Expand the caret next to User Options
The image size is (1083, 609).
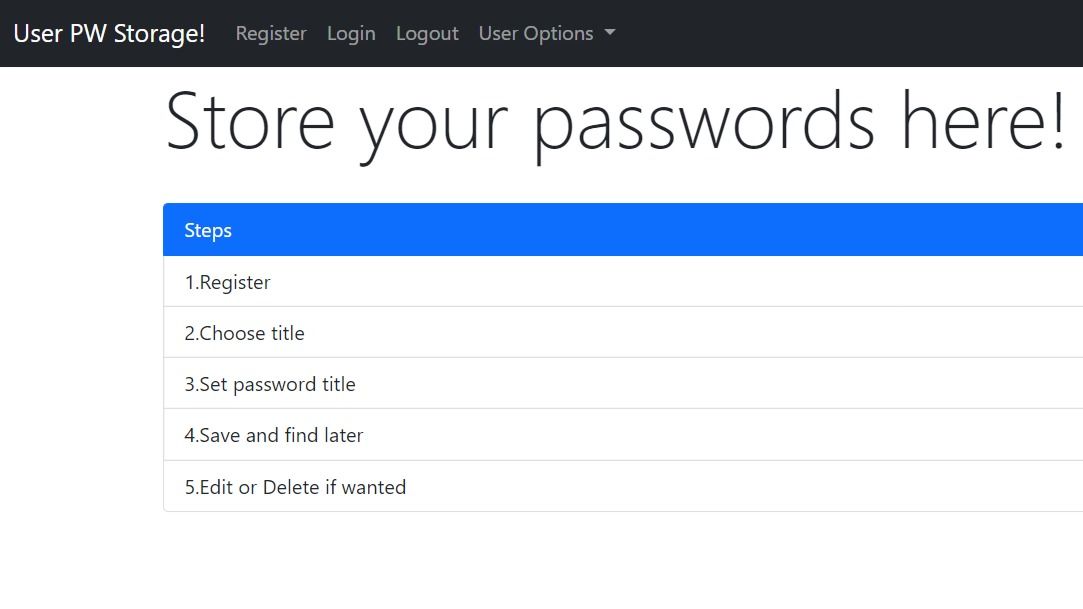click(610, 33)
